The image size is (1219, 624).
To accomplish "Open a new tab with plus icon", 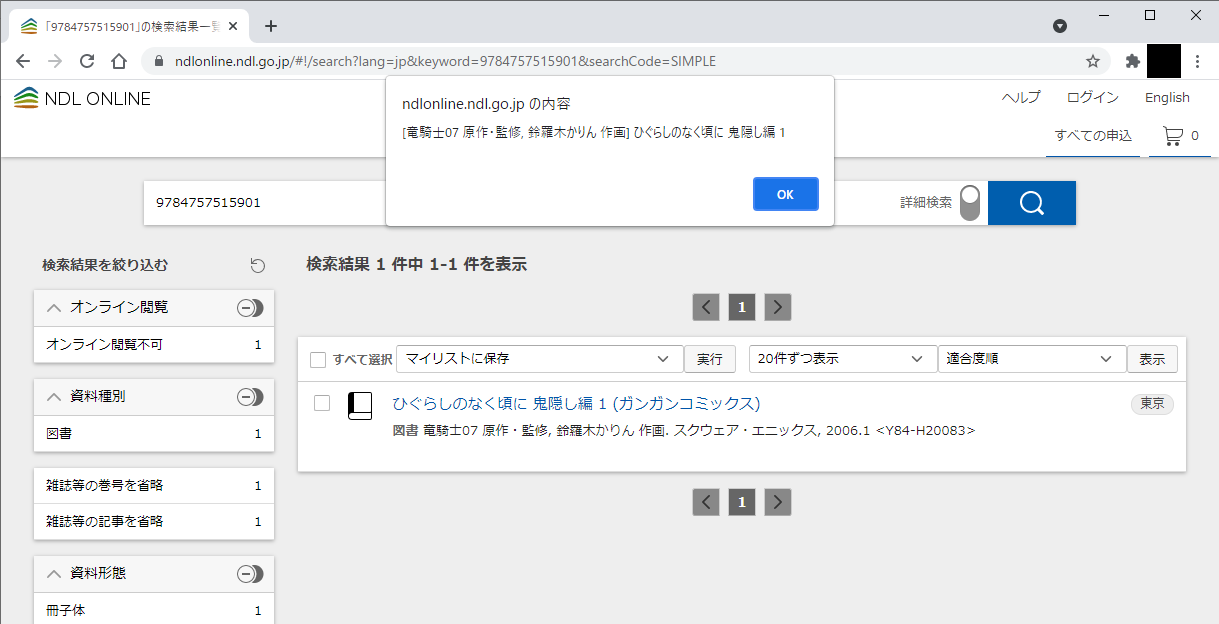I will (x=270, y=26).
